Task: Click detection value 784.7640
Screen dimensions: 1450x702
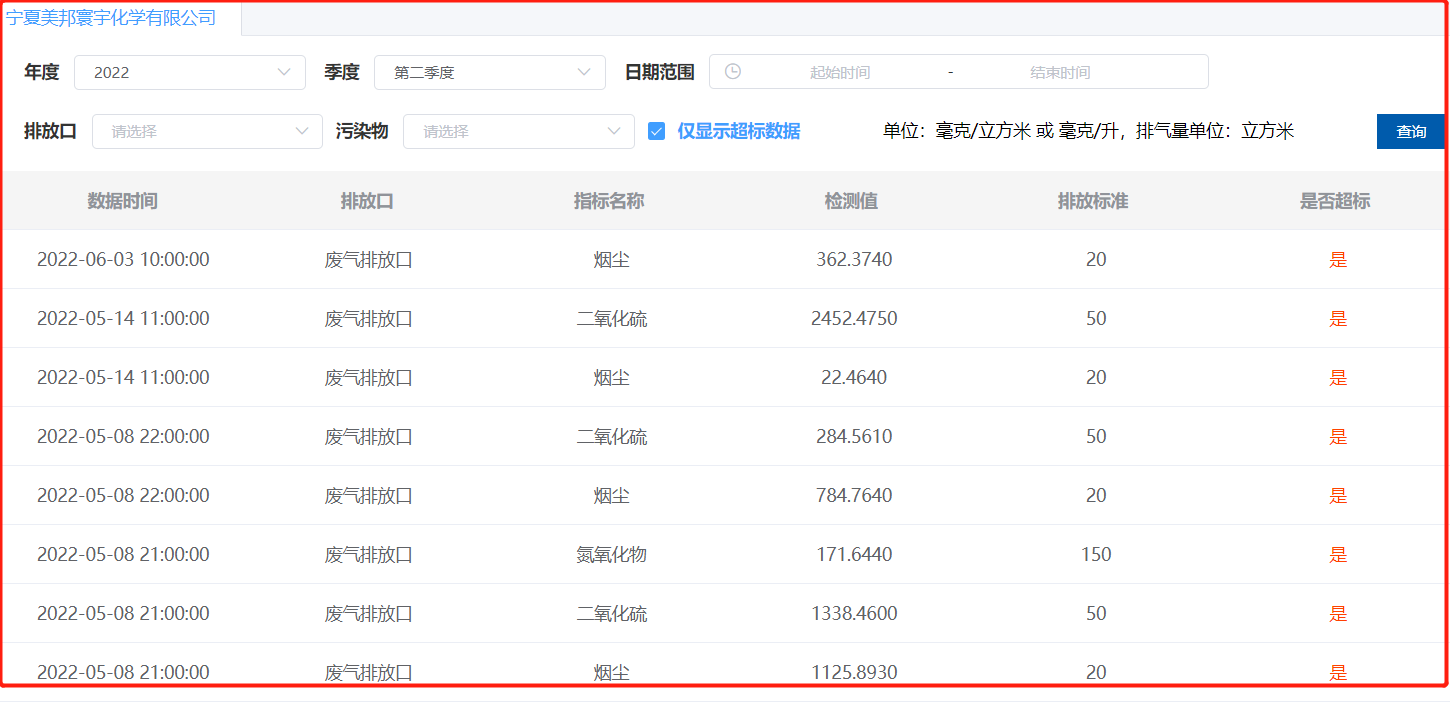Action: pos(854,496)
